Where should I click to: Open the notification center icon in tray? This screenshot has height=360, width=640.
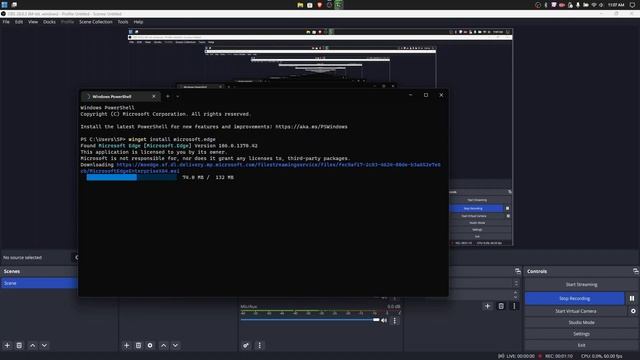(x=632, y=5)
